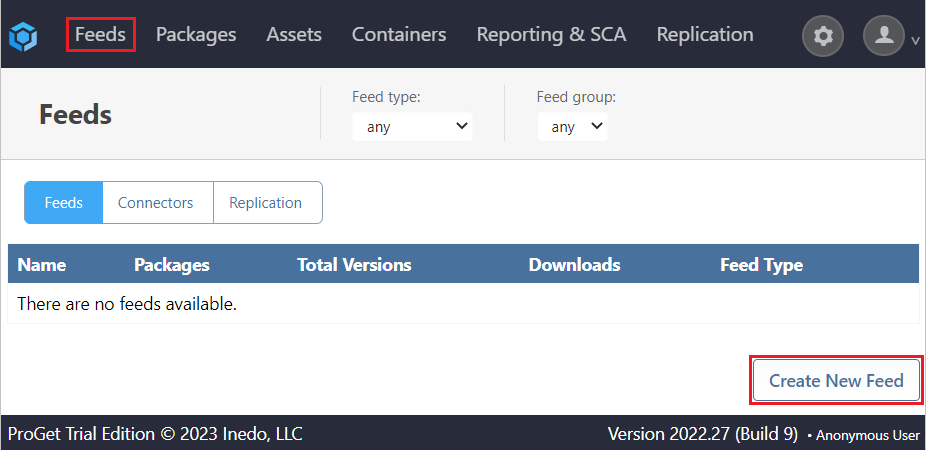Click the Feed Type column header

[x=761, y=265]
